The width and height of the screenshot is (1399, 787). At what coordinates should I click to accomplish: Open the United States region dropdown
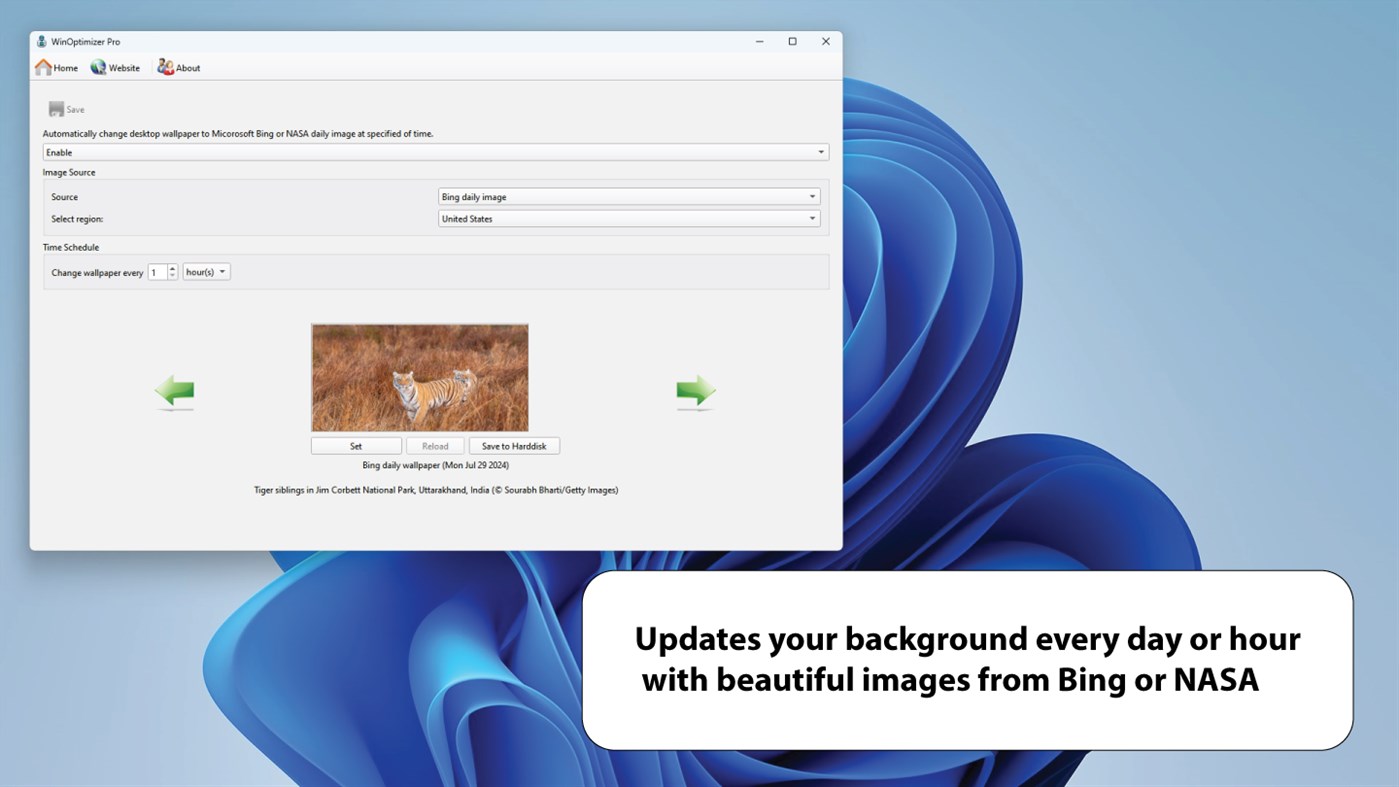pyautogui.click(x=629, y=218)
